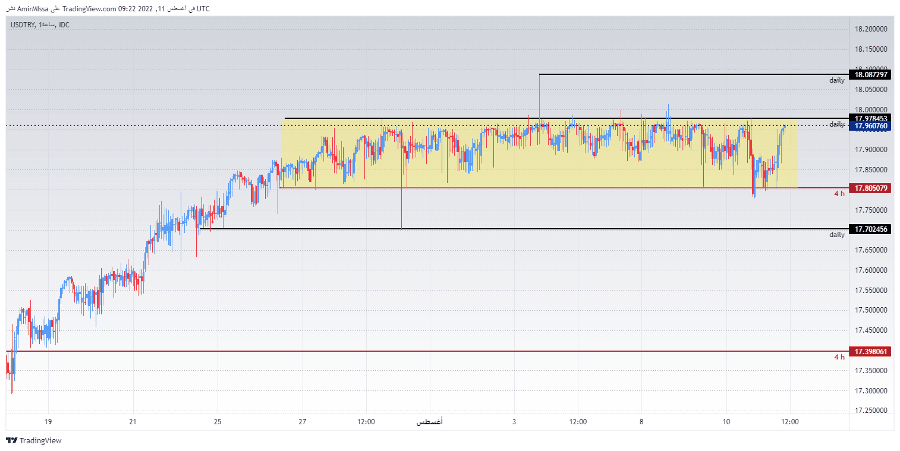900x451 pixels.
Task: Click date 21 on the time axis
Action: [x=133, y=422]
